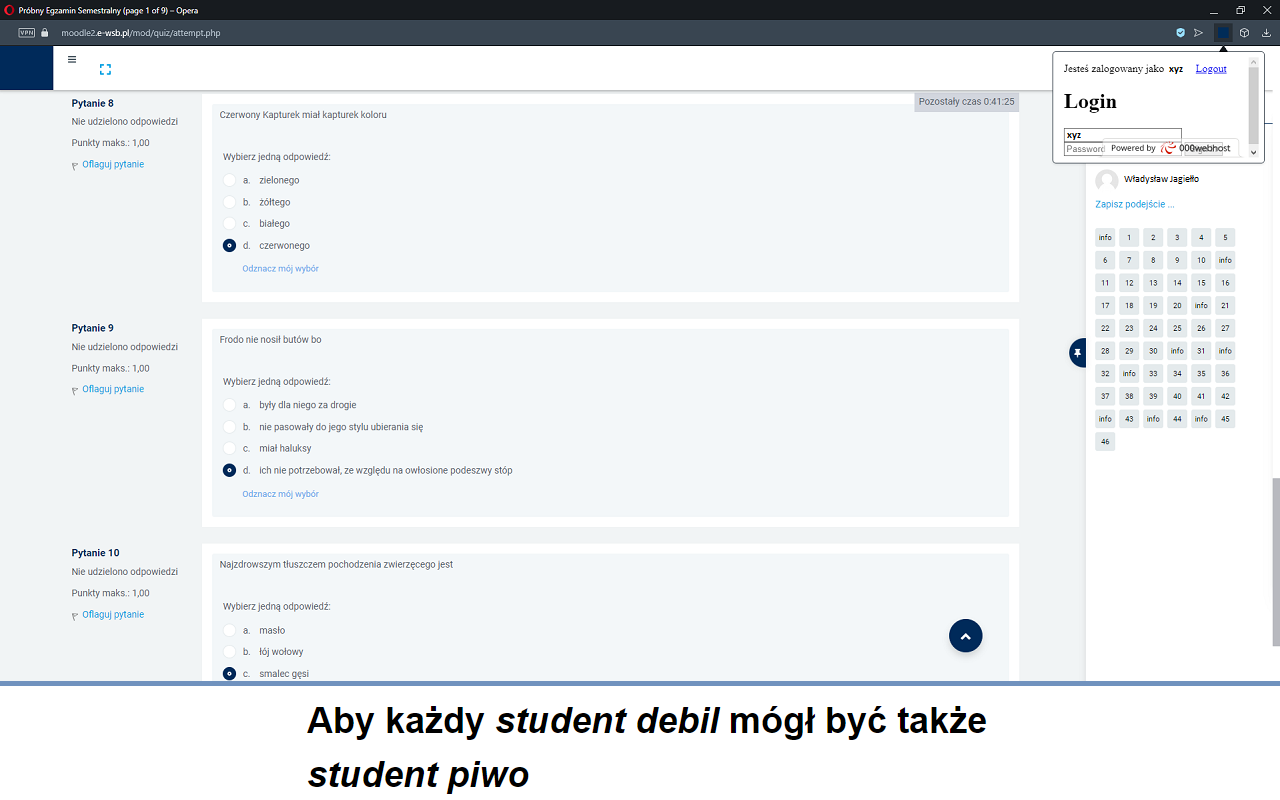Image resolution: width=1280 pixels, height=800 pixels.
Task: Go to question 5 in quiz navigation
Action: click(x=1225, y=237)
